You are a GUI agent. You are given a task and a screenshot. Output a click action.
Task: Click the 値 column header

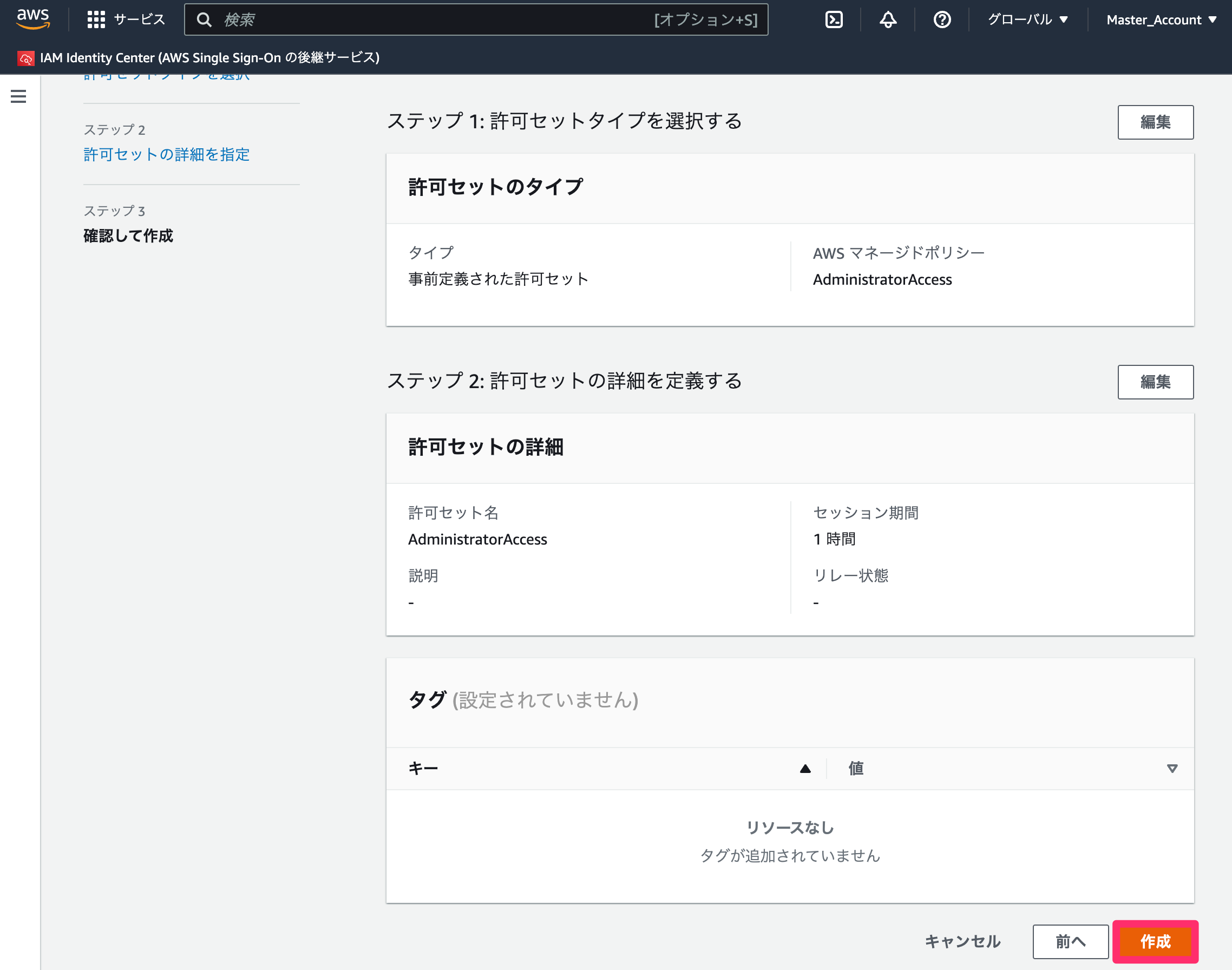856,769
